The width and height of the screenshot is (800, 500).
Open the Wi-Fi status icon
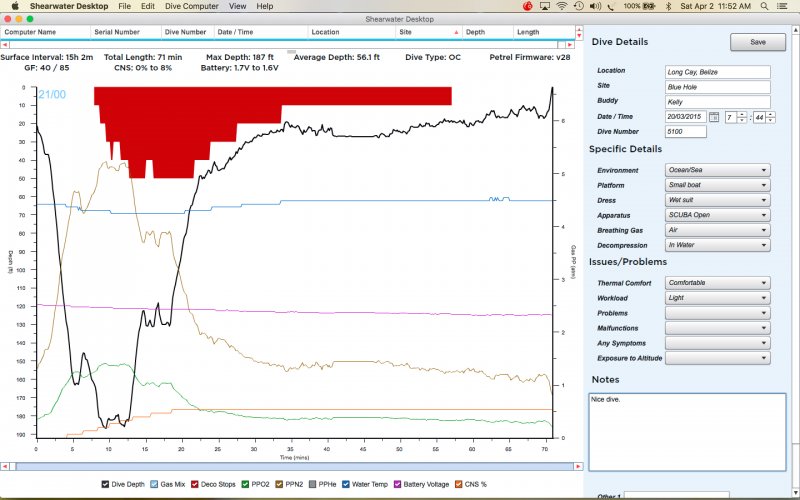562,6
